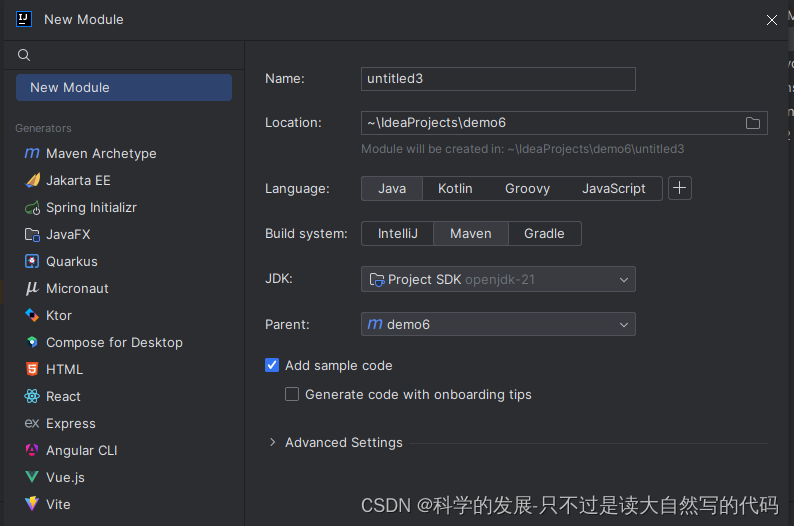
Task: Add another language with plus button
Action: (680, 188)
